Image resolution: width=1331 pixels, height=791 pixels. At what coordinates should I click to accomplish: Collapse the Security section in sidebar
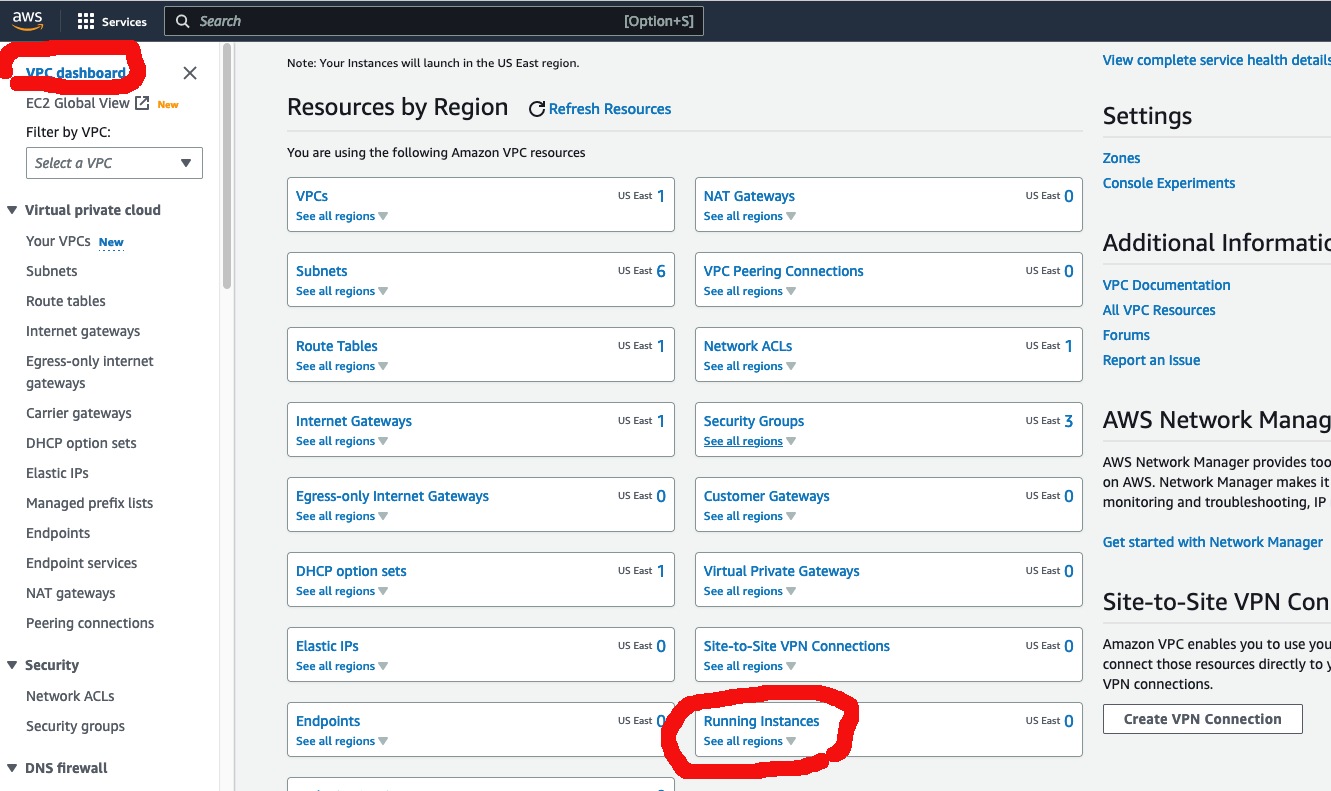coord(12,665)
